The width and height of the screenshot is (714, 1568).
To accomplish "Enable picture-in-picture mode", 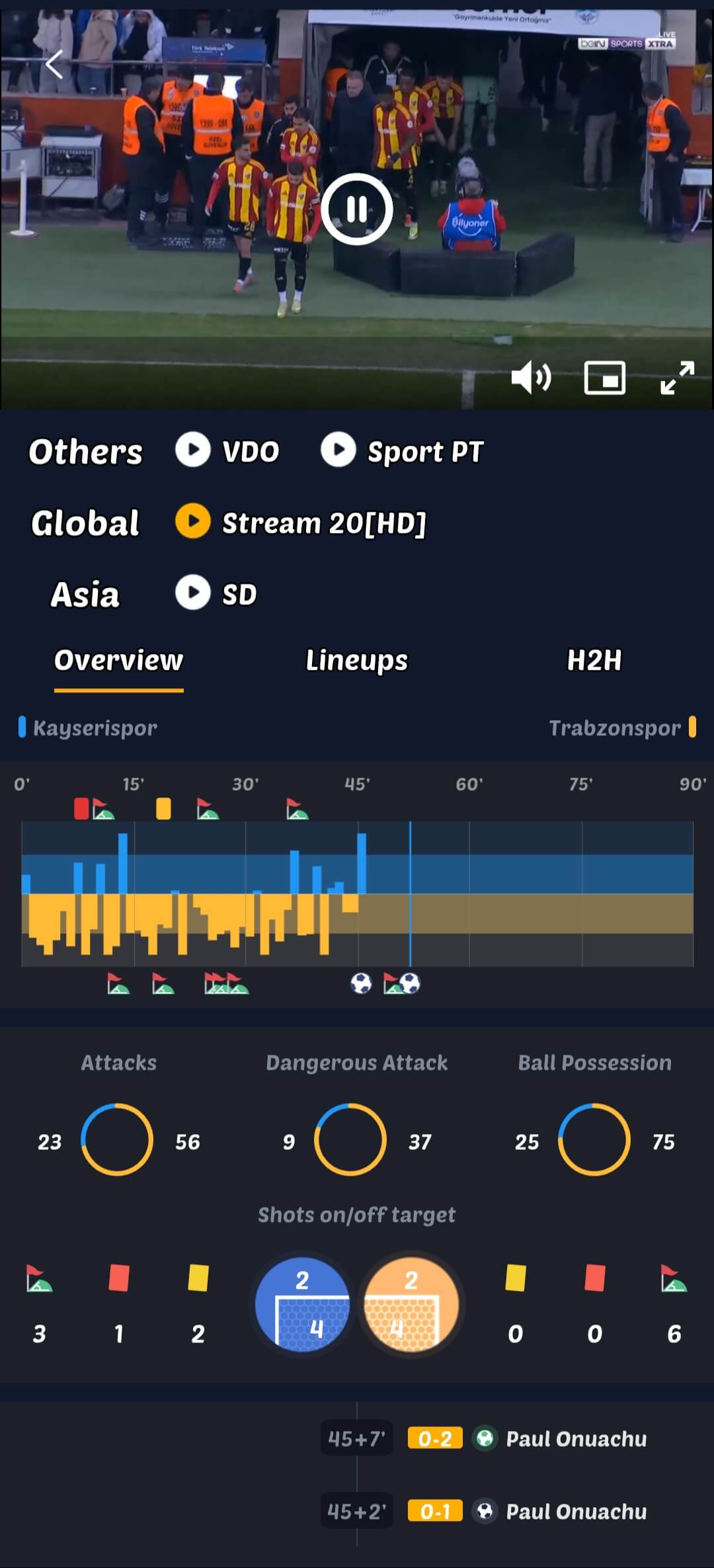I will [604, 378].
